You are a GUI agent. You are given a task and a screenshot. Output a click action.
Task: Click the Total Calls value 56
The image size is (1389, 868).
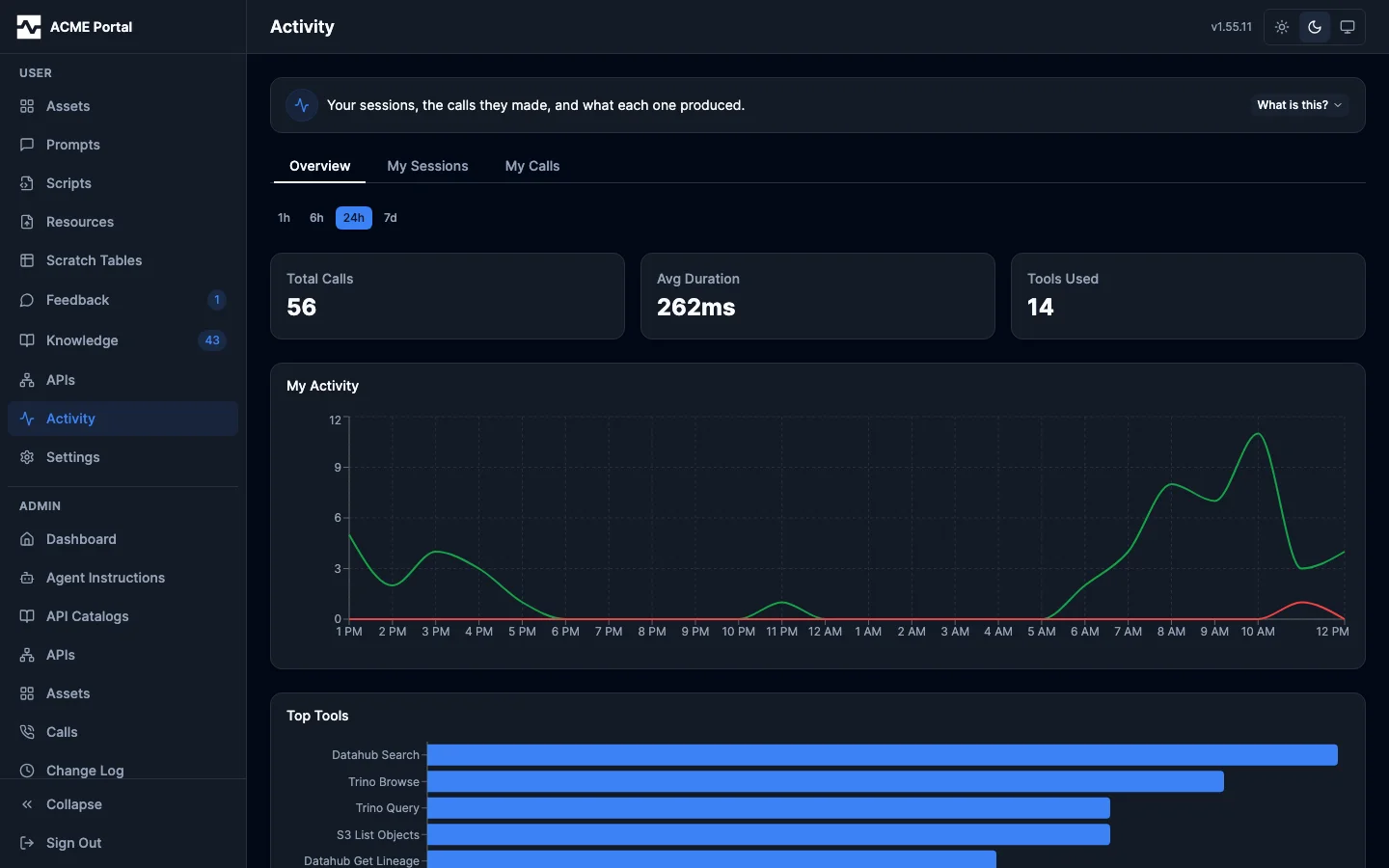(302, 308)
